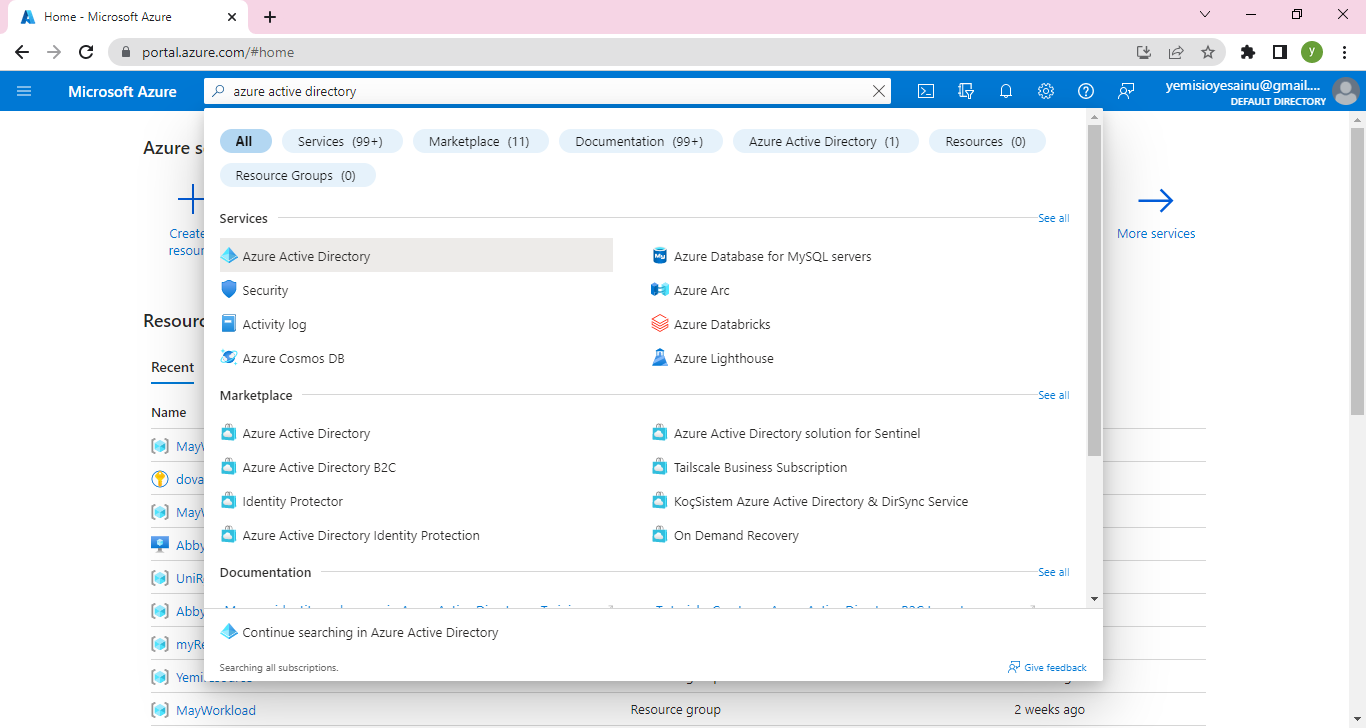Viewport: 1366px width, 728px height.
Task: Expand Documentation results with See all
Action: (x=1053, y=572)
